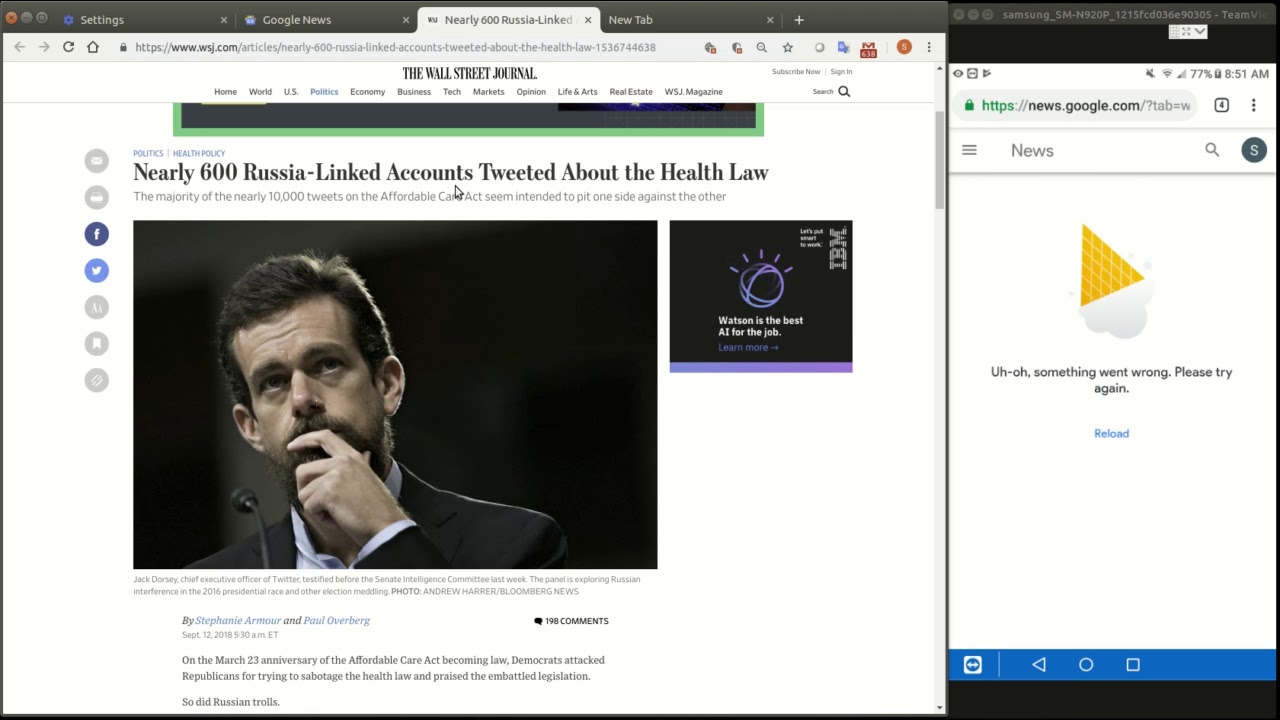
Task: Open the Home section in WSJ nav
Action: [225, 91]
